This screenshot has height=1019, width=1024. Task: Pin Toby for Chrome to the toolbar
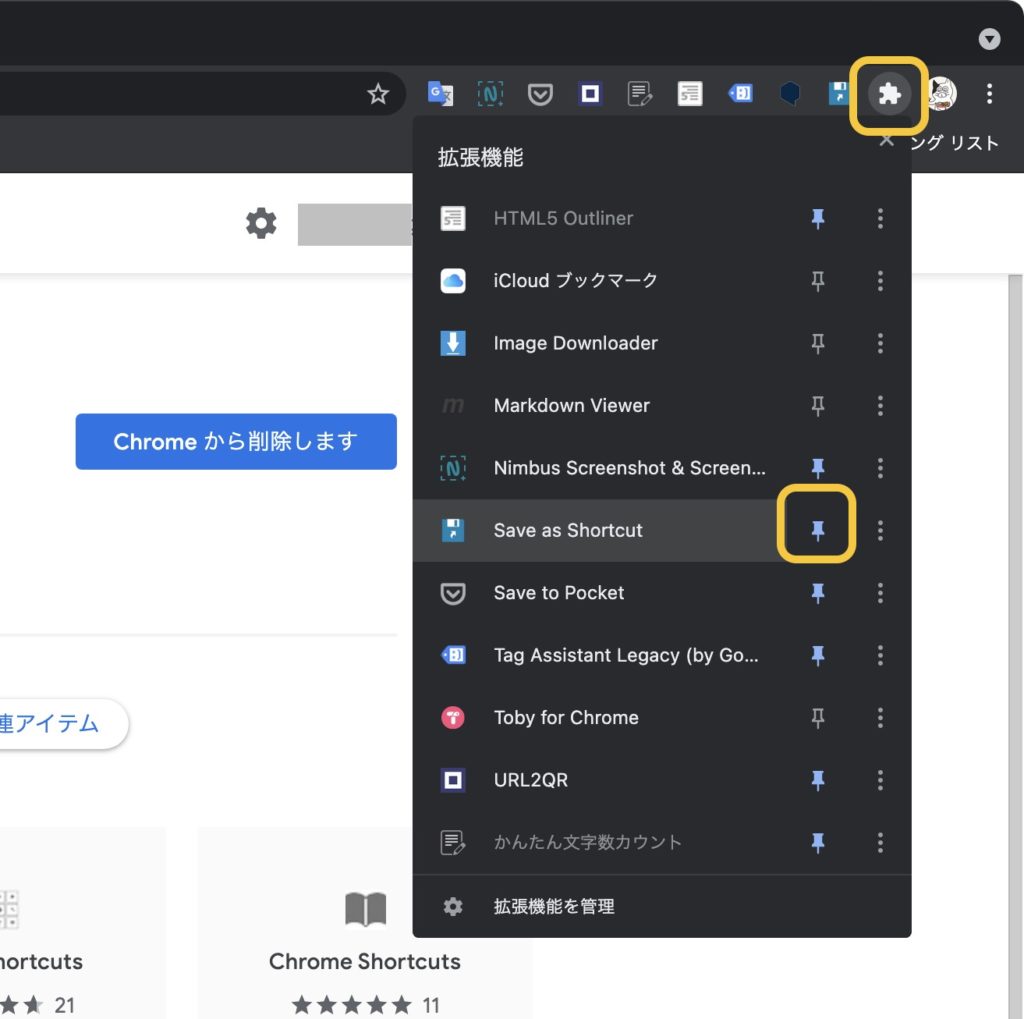tap(818, 718)
